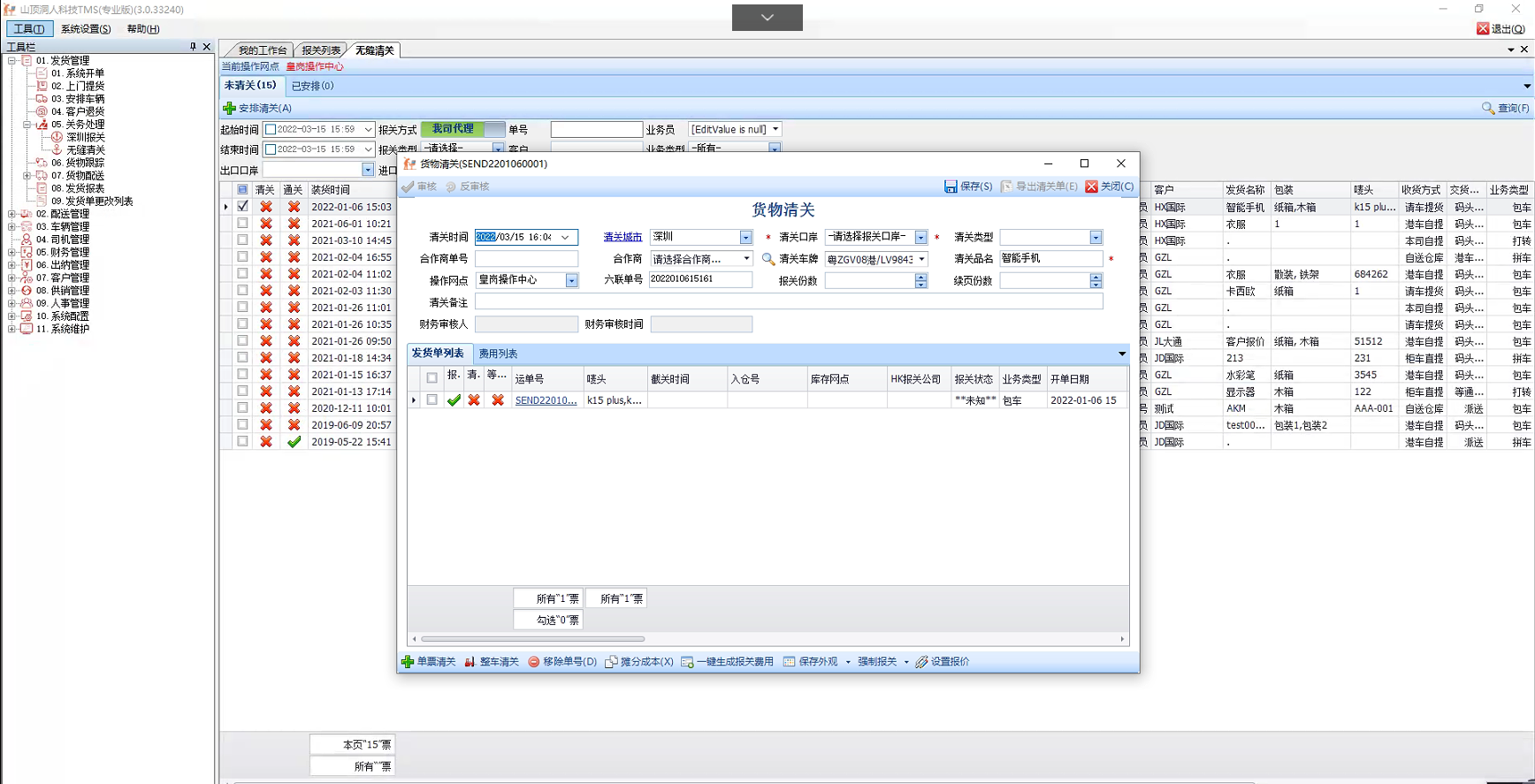Image resolution: width=1535 pixels, height=784 pixels.
Task: Click the magnifier icon beside 清关车牌
Action: click(768, 259)
